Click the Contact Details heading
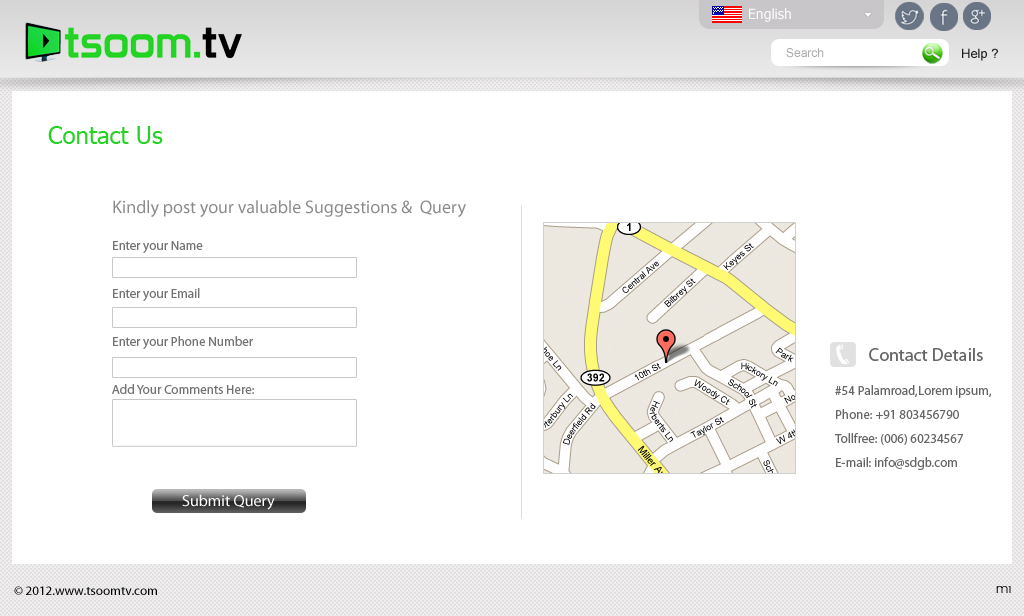The image size is (1024, 616). (x=925, y=355)
